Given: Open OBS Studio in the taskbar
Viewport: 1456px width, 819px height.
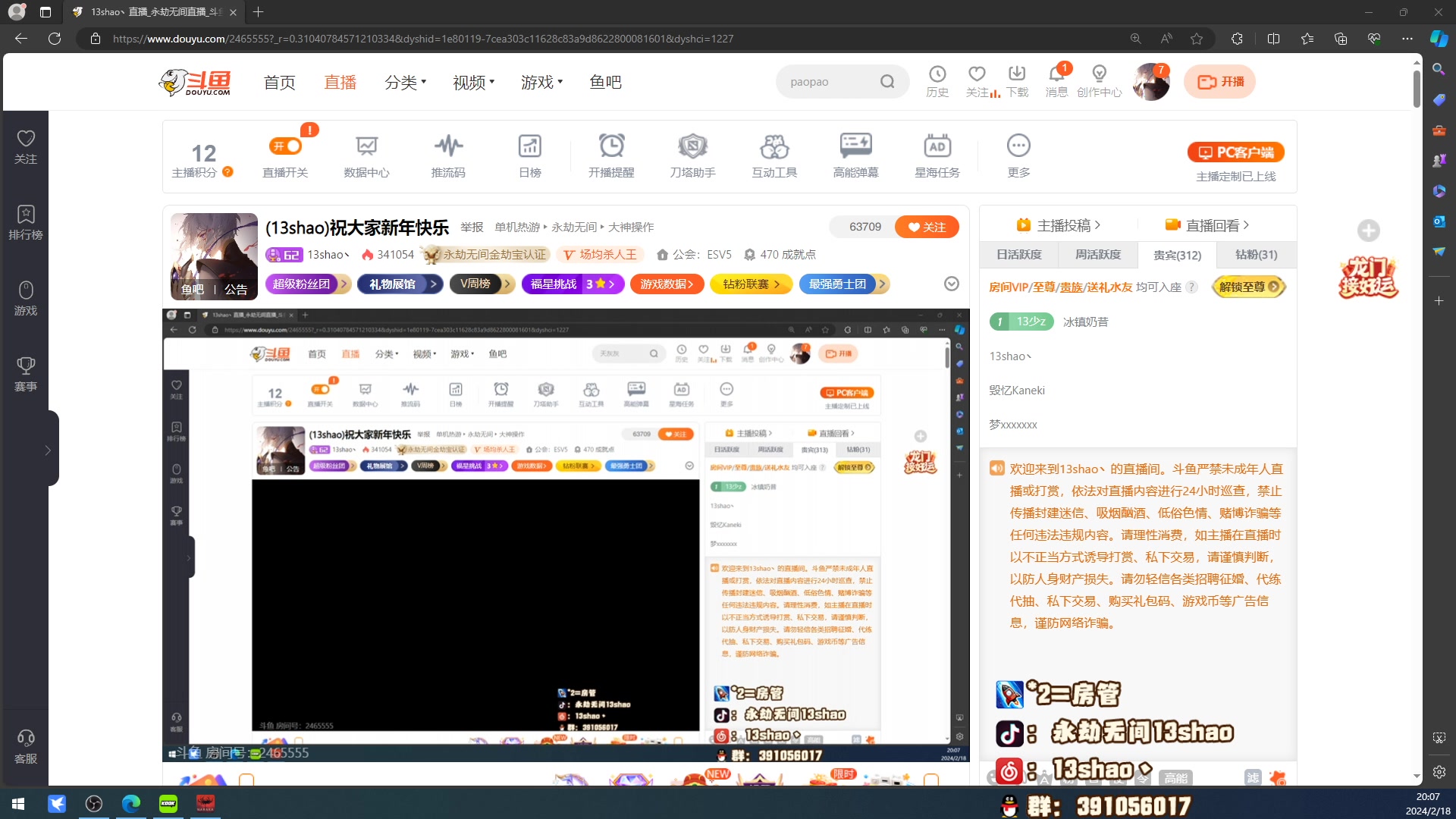Looking at the screenshot, I should (94, 804).
